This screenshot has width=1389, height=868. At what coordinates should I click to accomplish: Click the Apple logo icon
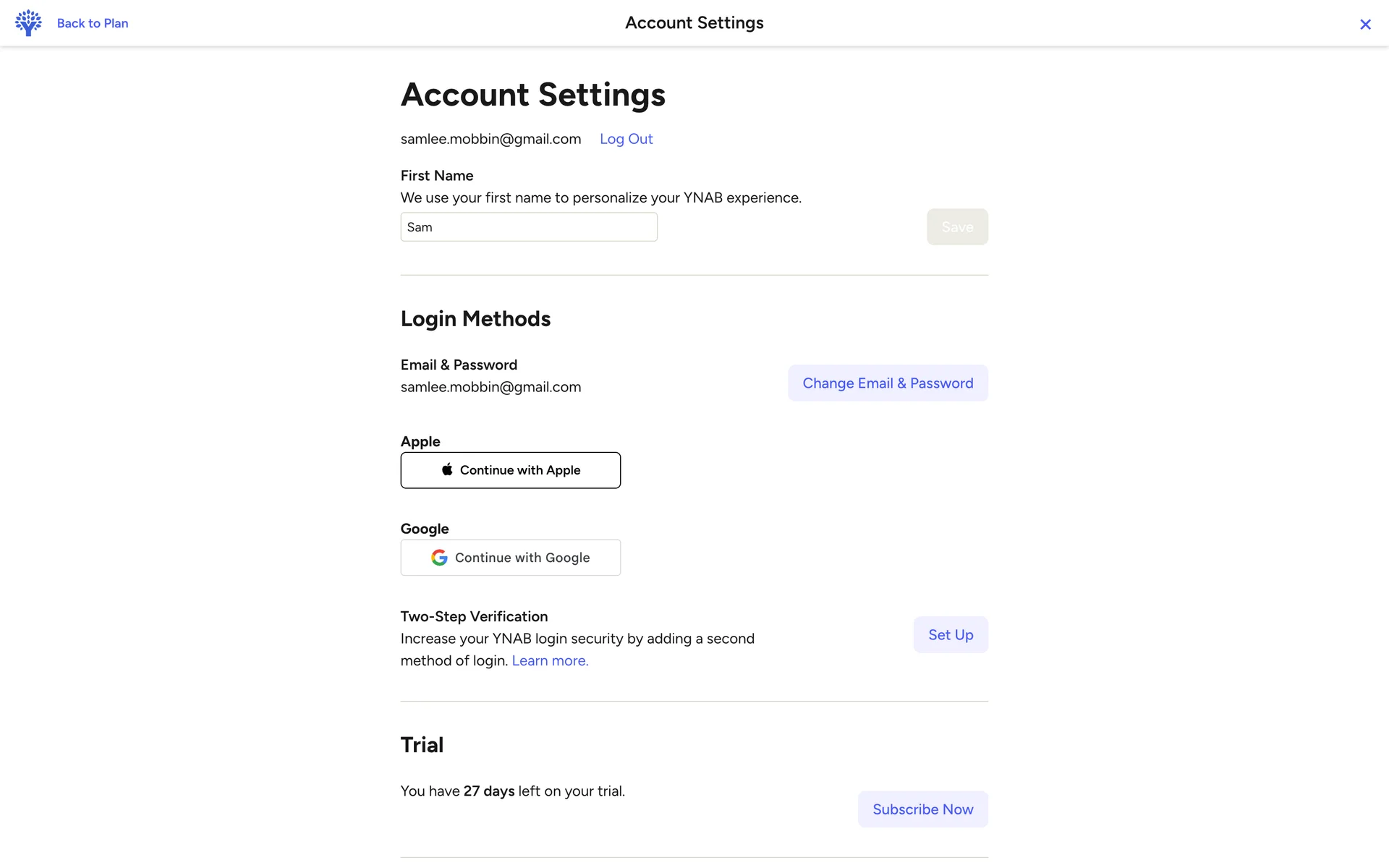pos(447,470)
